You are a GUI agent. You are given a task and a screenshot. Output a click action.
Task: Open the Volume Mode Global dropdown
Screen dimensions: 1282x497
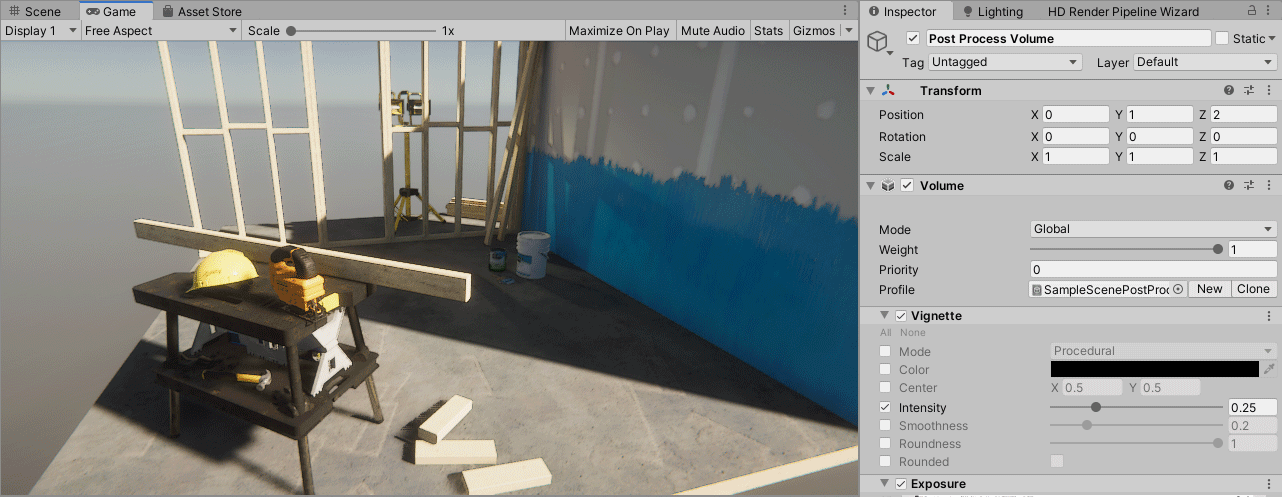[1154, 229]
